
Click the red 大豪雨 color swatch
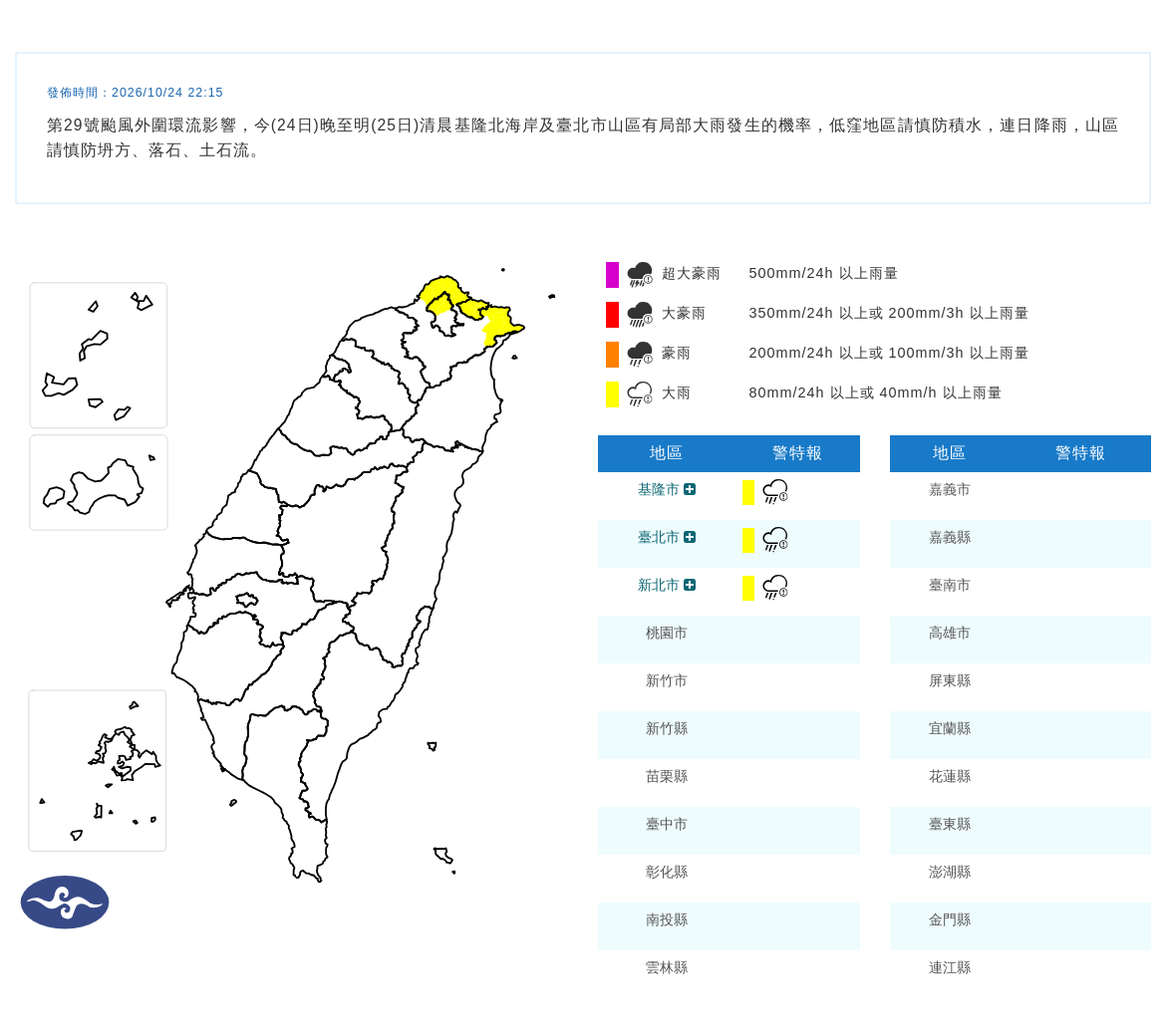click(x=612, y=315)
